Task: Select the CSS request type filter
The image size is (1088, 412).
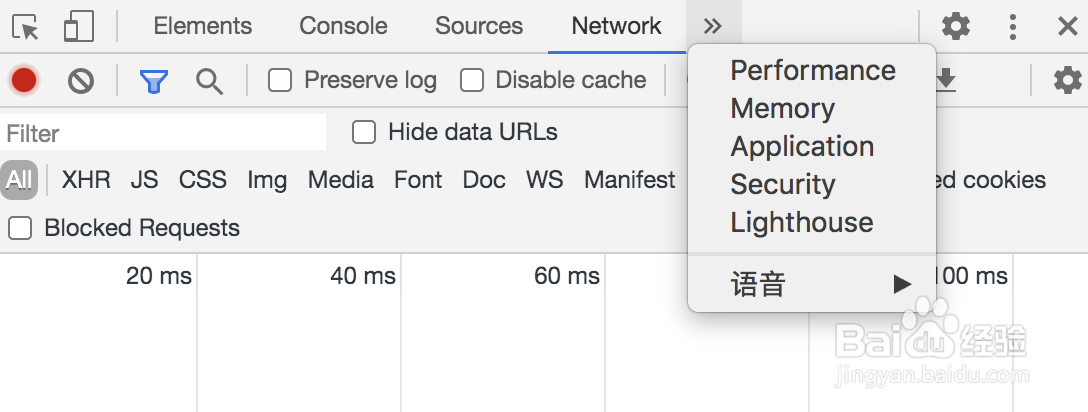Action: click(x=203, y=180)
